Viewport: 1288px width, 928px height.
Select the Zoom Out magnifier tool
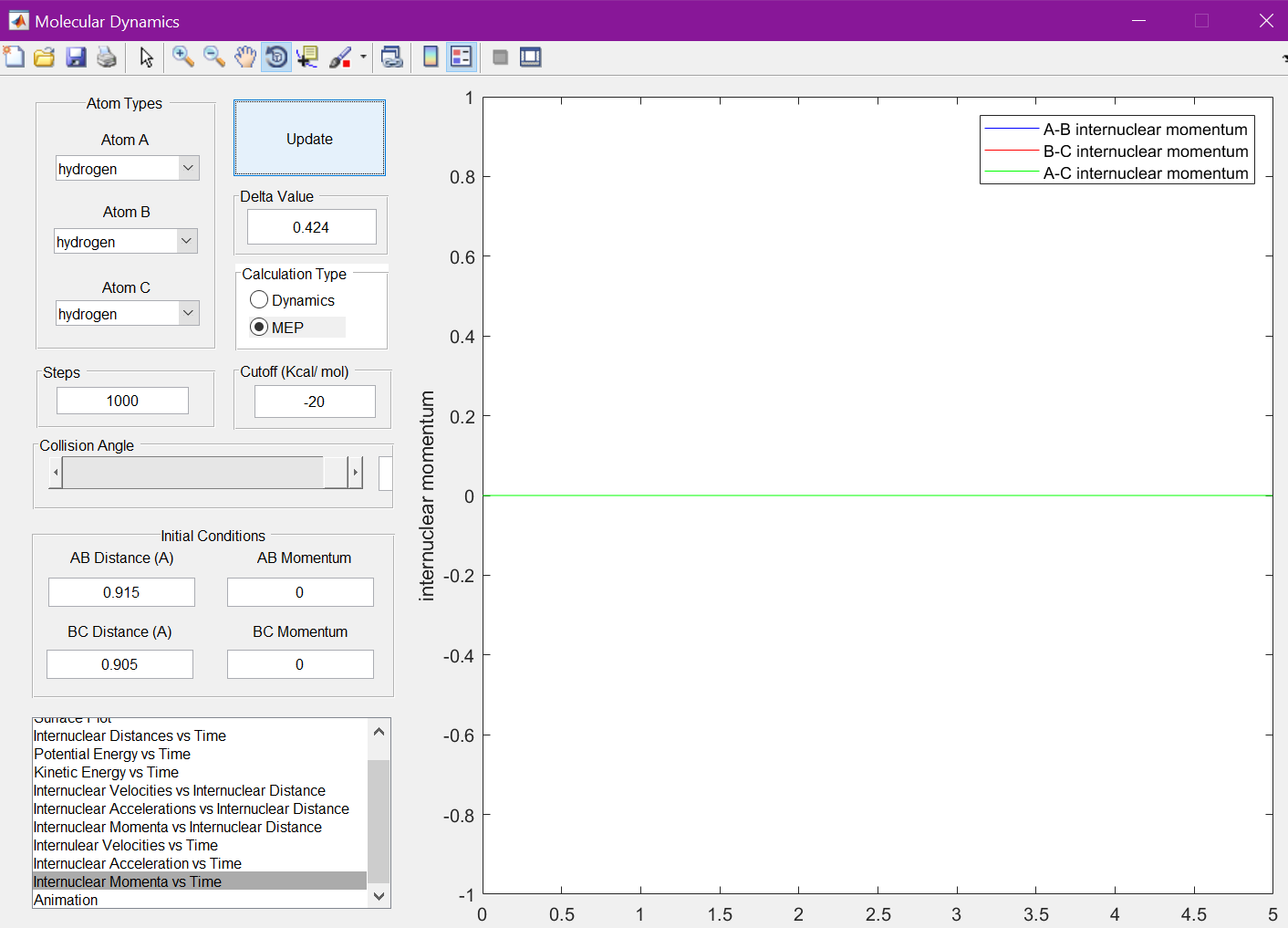[214, 57]
